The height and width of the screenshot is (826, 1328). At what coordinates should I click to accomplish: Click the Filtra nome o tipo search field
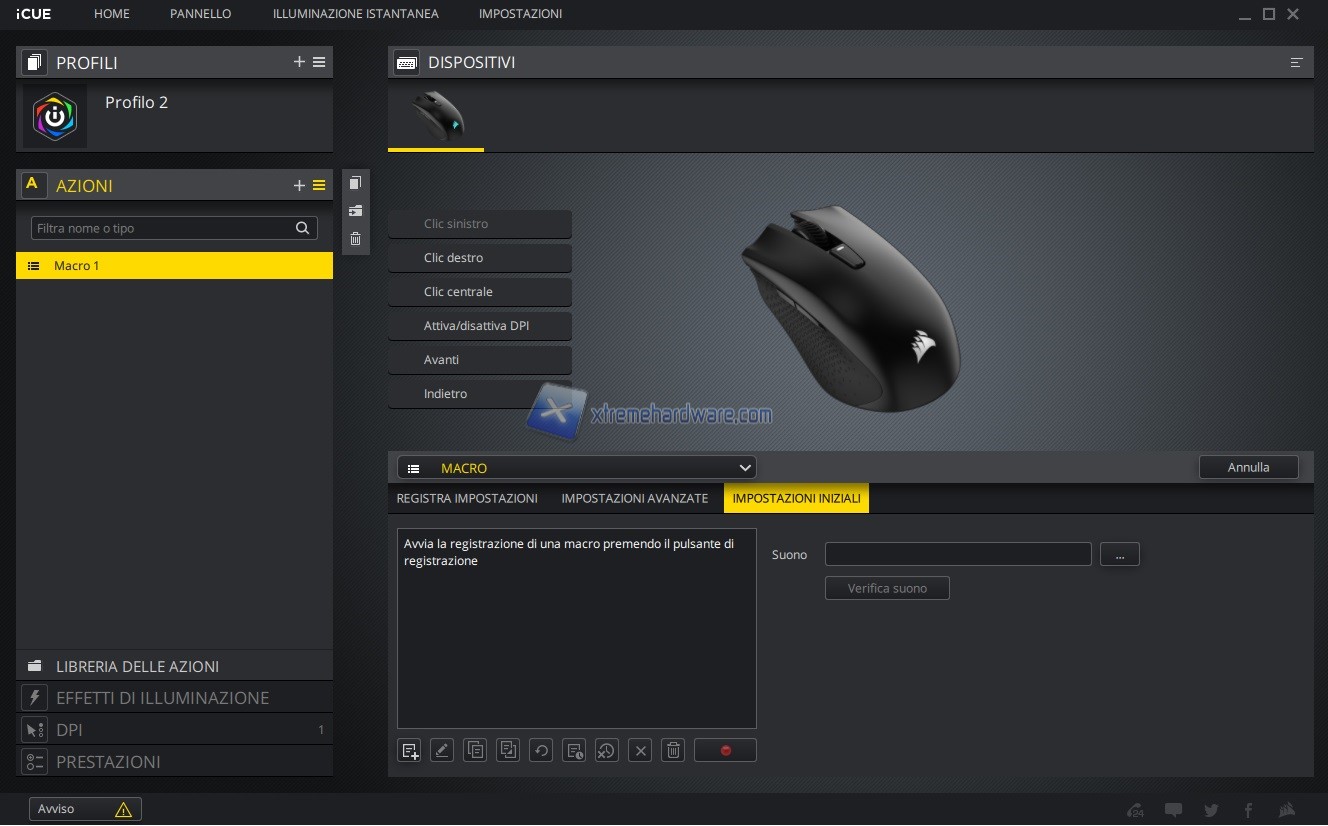coord(163,228)
